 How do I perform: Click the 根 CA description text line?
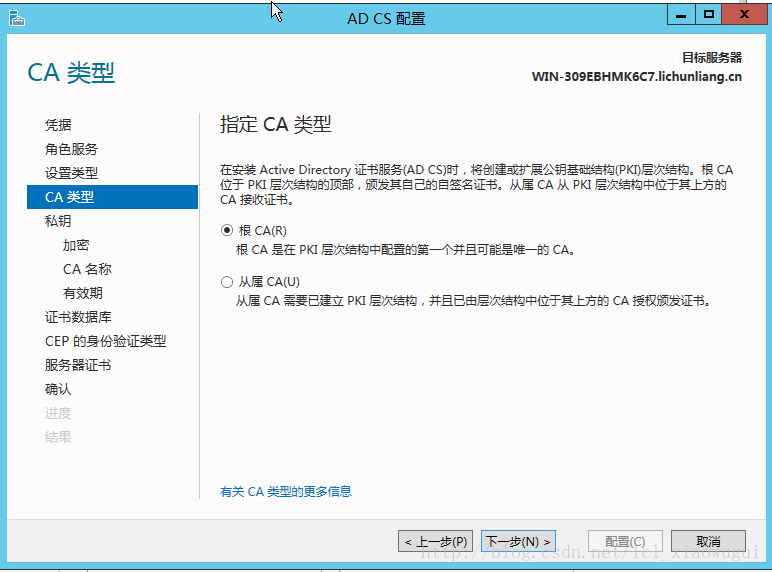[405, 250]
